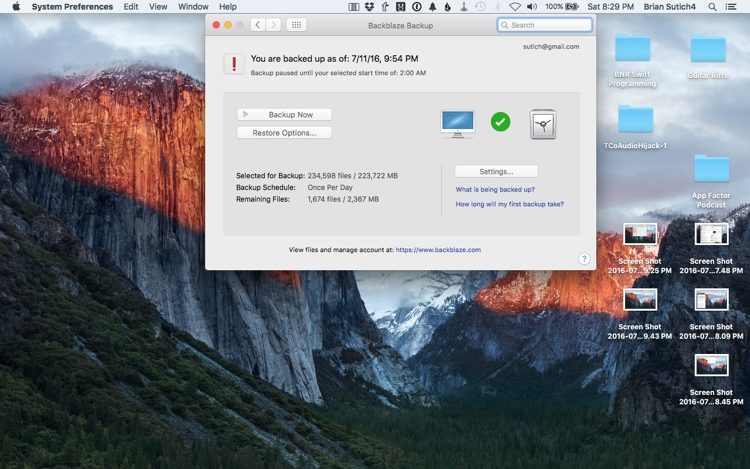The width and height of the screenshot is (750, 469).
Task: Visit the https://www.backblaze.com link
Action: tap(438, 250)
